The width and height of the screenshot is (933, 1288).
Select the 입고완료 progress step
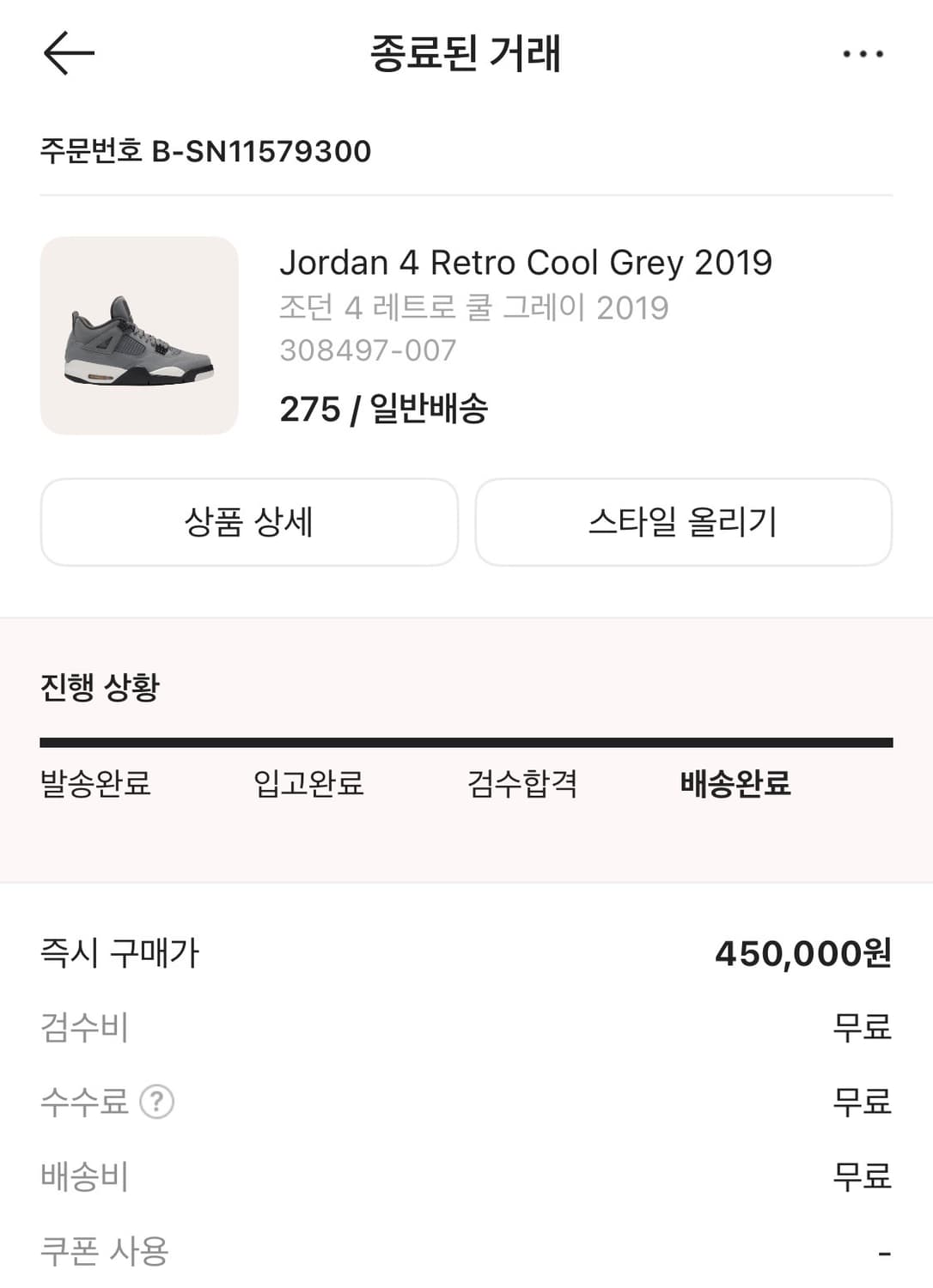pyautogui.click(x=308, y=783)
